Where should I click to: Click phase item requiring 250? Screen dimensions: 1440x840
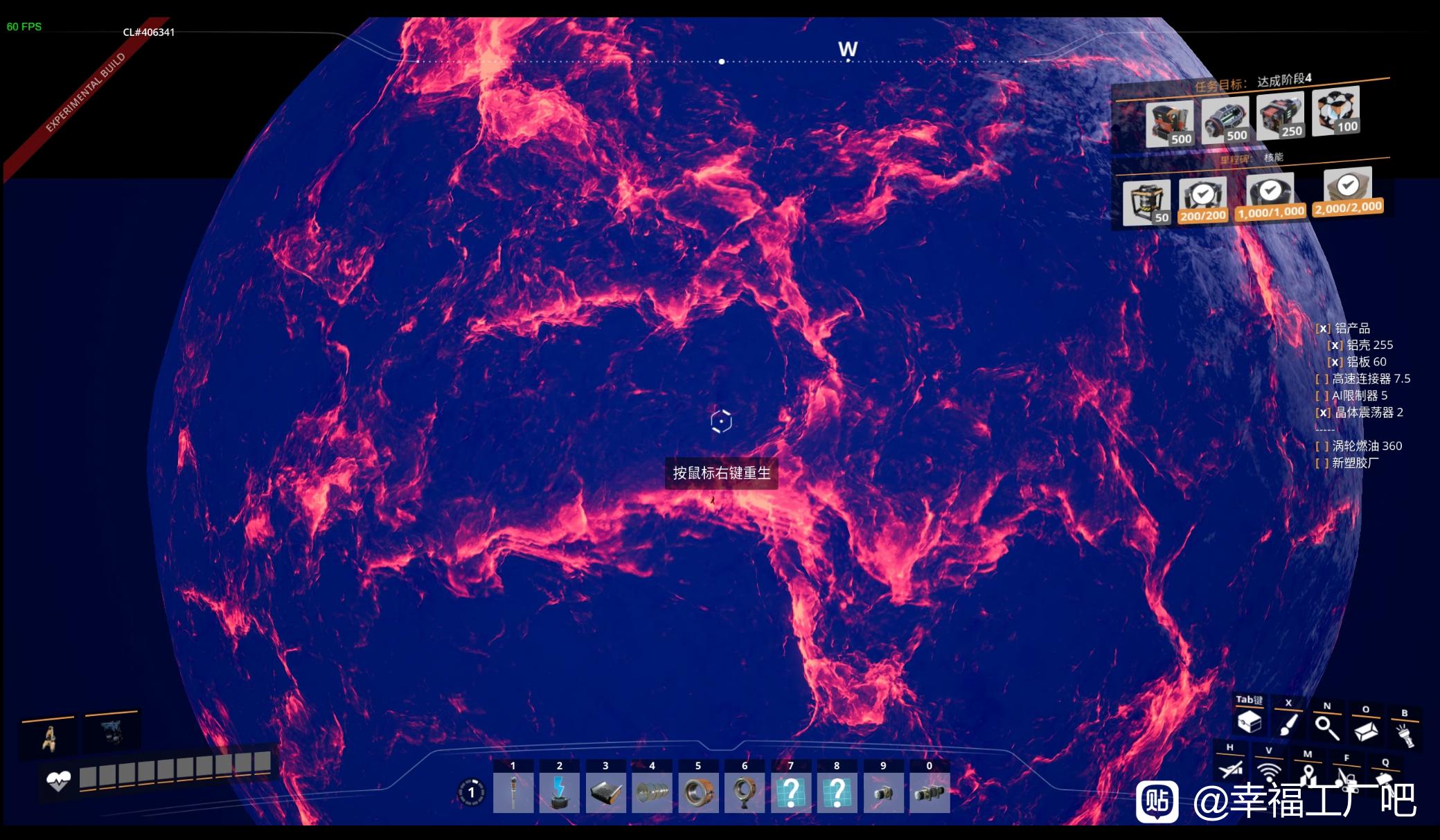[x=1280, y=116]
